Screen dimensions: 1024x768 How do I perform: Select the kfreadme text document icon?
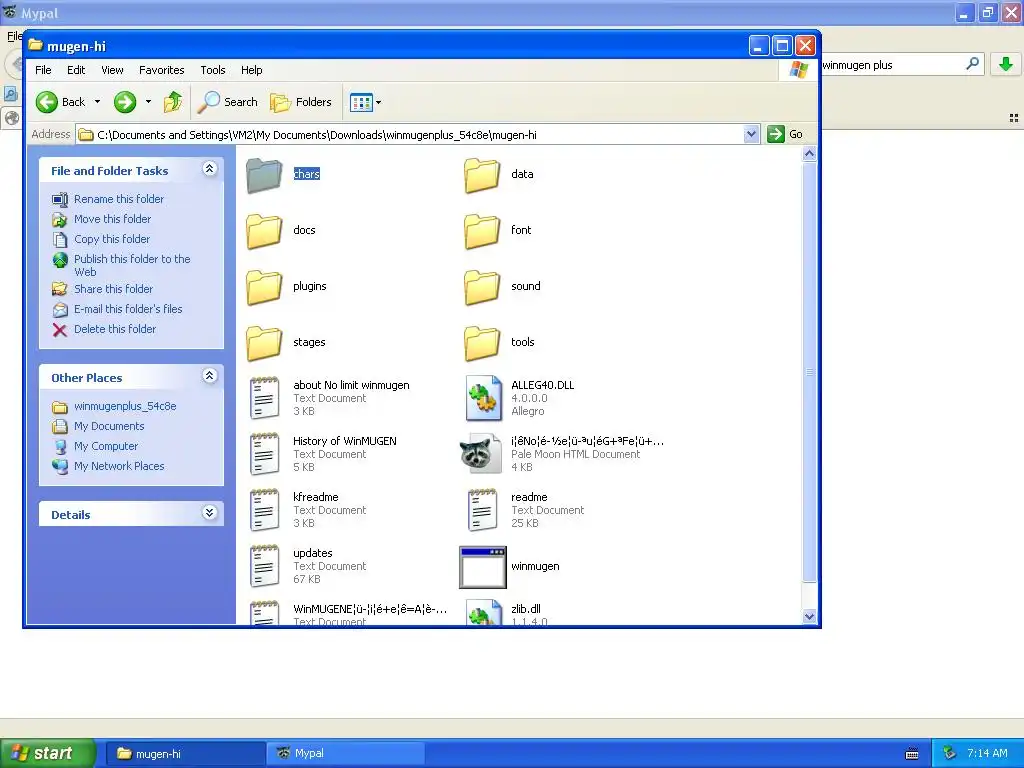pyautogui.click(x=264, y=510)
